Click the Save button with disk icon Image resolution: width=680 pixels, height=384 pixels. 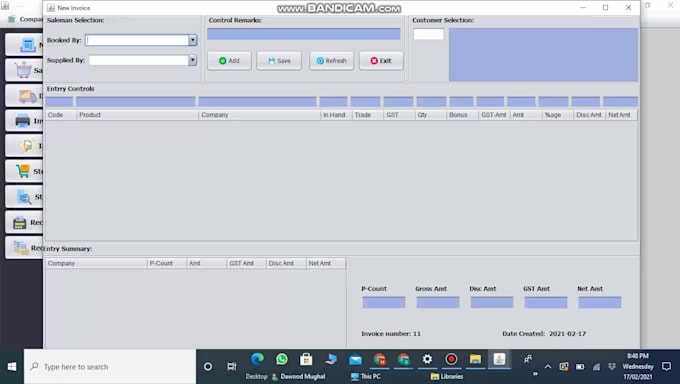(x=279, y=61)
